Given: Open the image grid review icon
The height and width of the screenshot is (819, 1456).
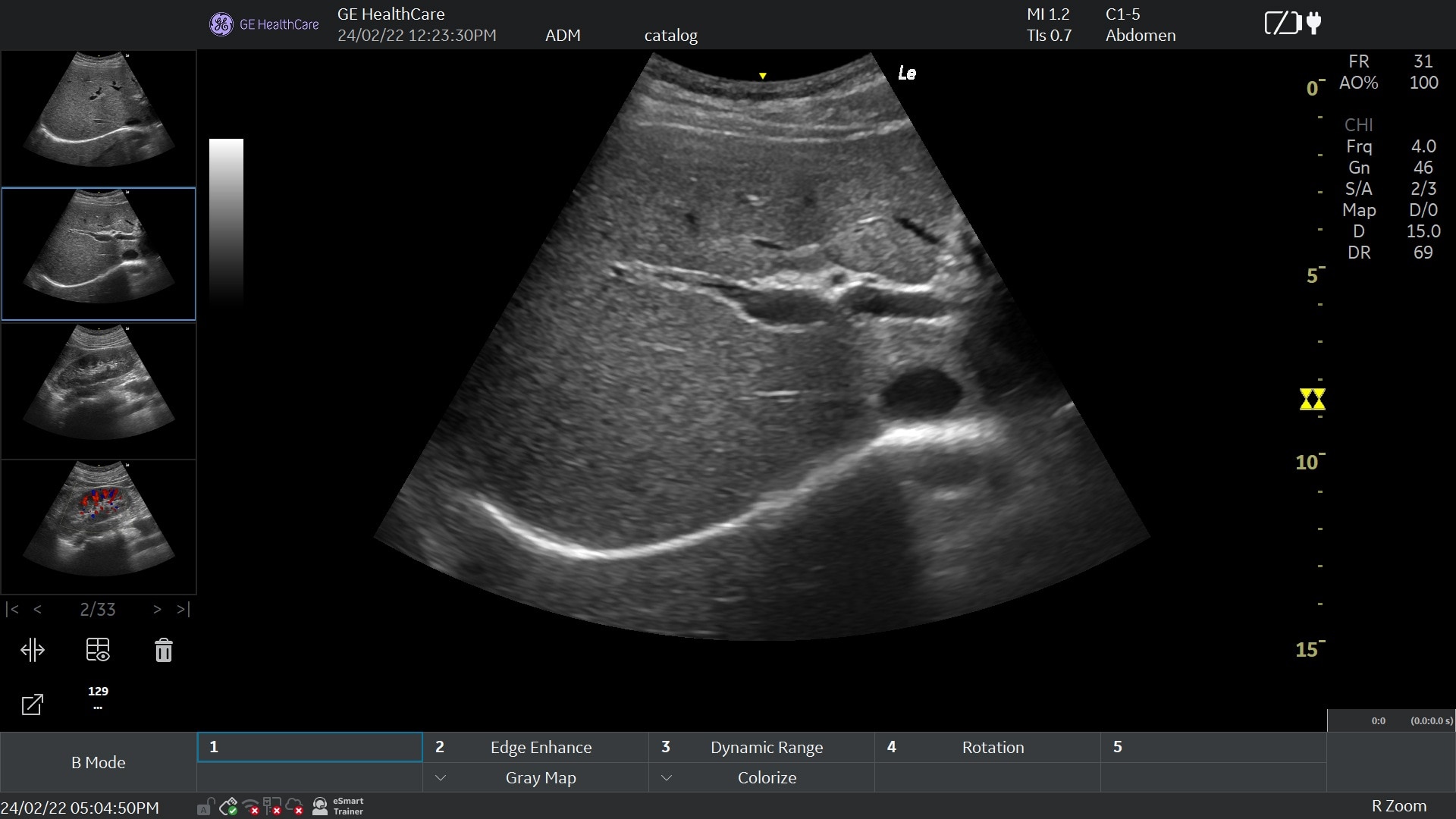Looking at the screenshot, I should tap(98, 650).
